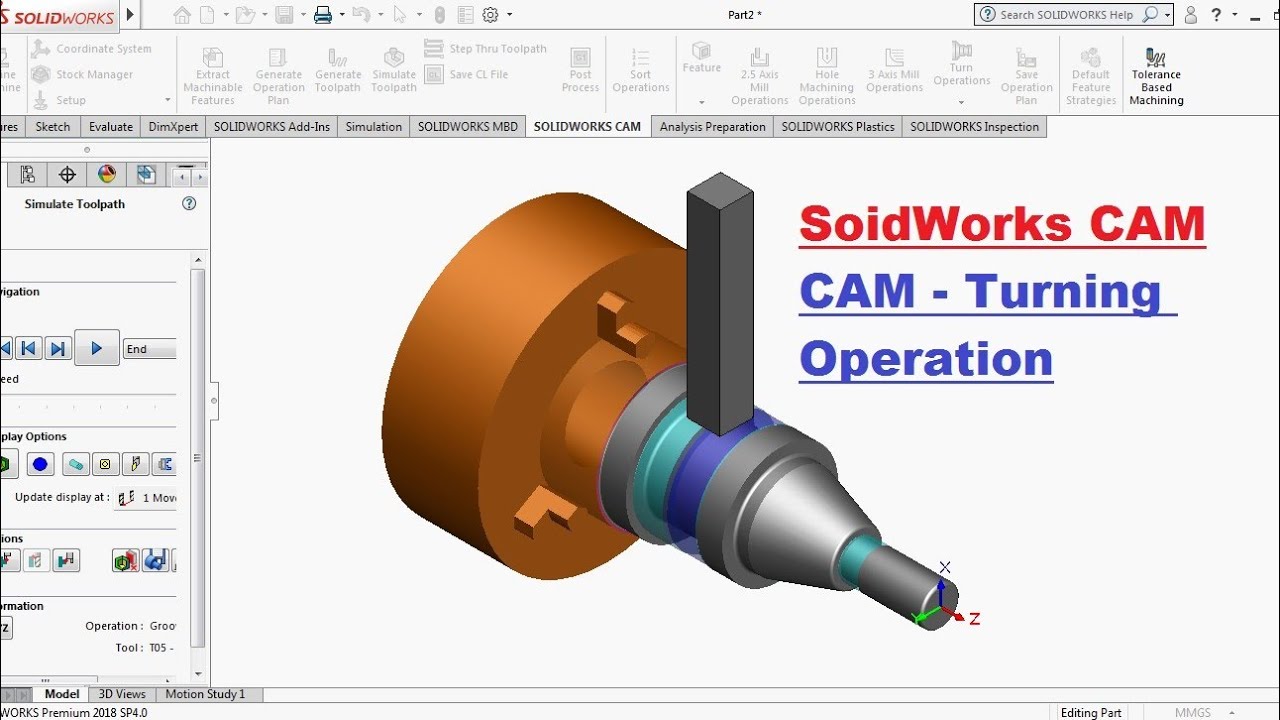Click Hole Machining Operations
Image resolution: width=1280 pixels, height=720 pixels.
(x=827, y=76)
